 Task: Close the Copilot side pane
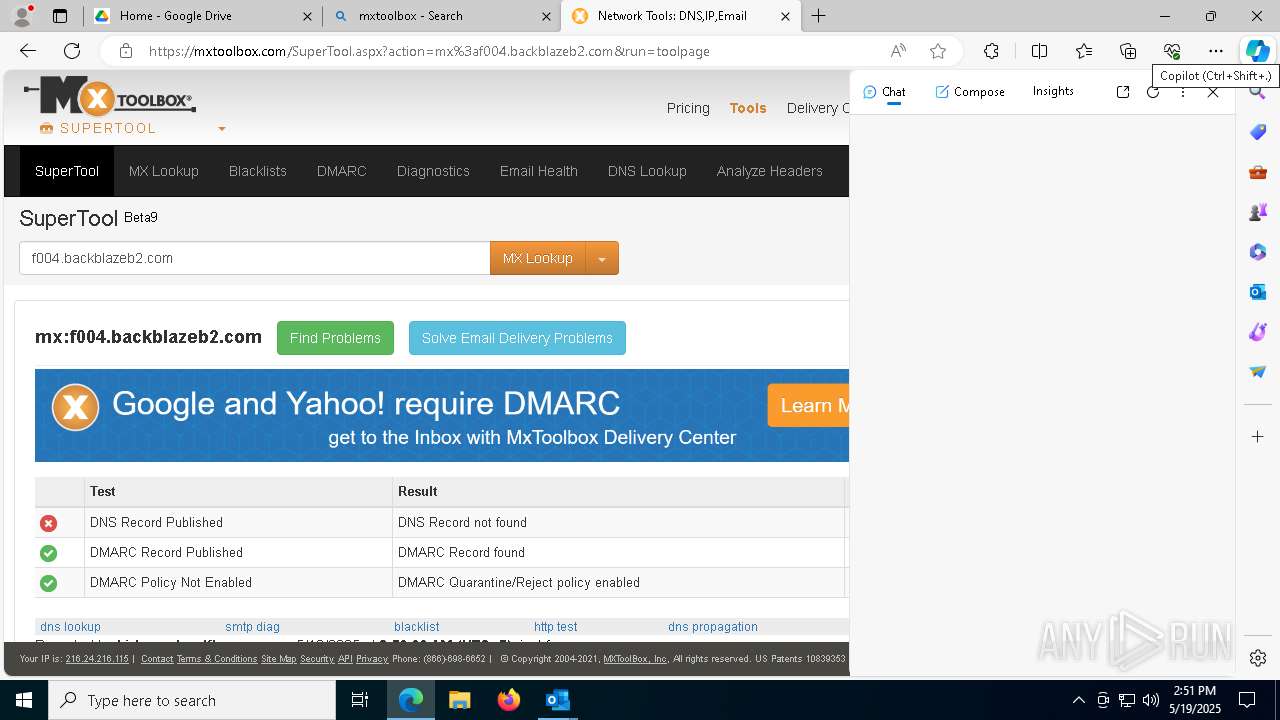pyautogui.click(x=1213, y=91)
